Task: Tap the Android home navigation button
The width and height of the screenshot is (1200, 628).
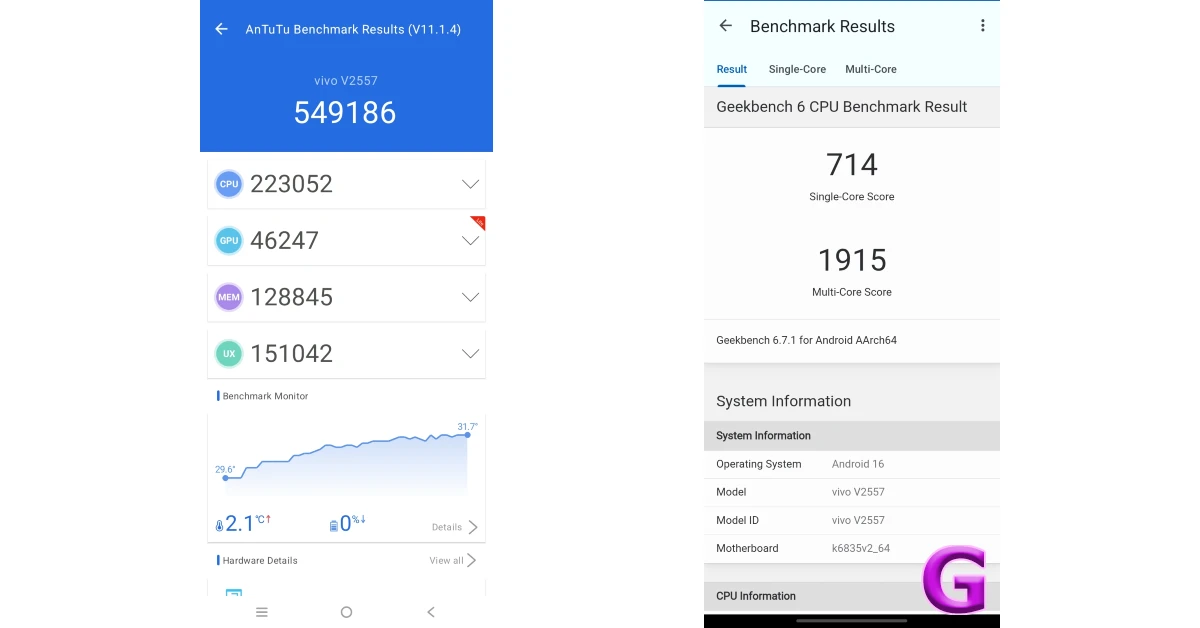Action: pos(346,612)
